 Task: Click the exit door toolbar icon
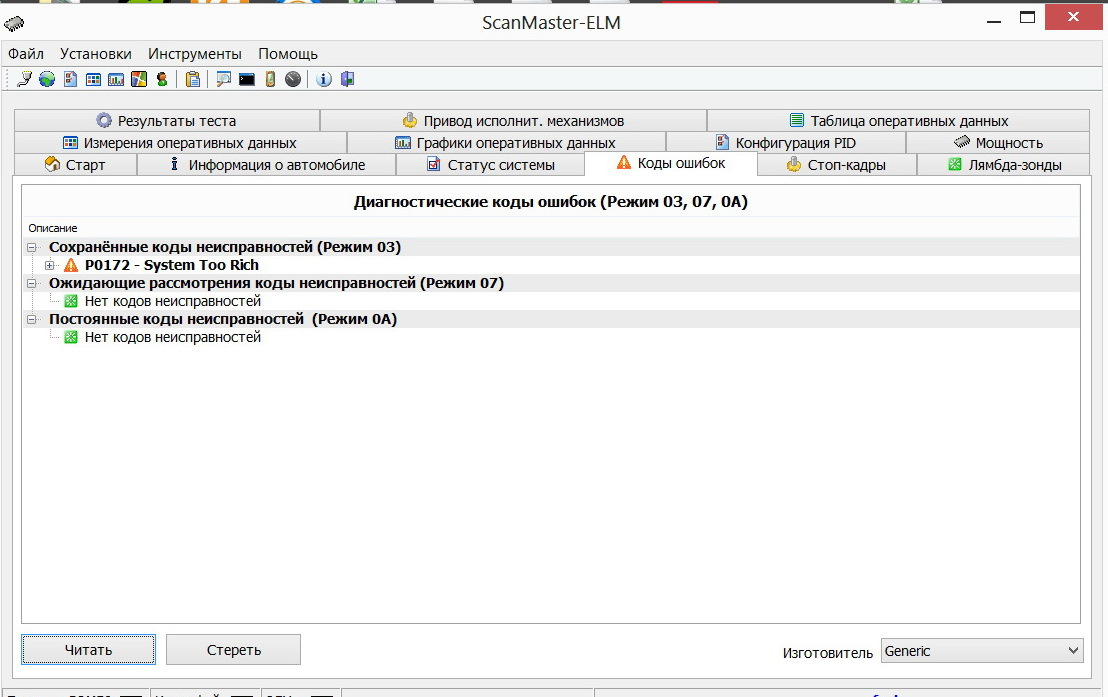pos(347,79)
